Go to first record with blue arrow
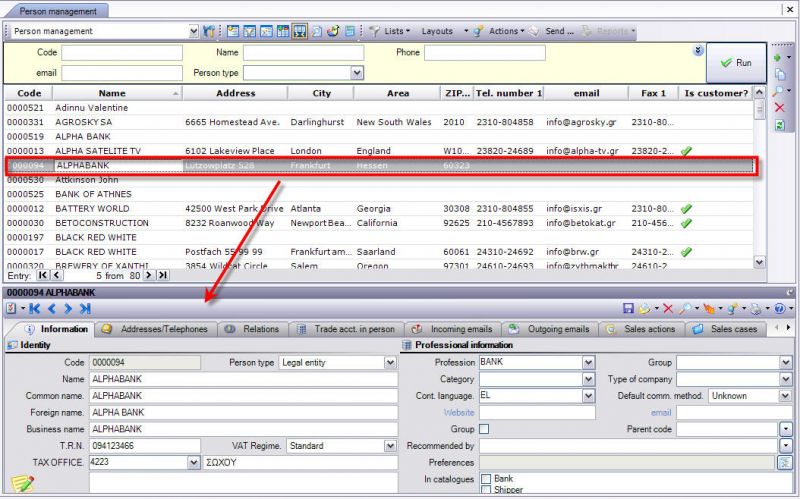 35,308
